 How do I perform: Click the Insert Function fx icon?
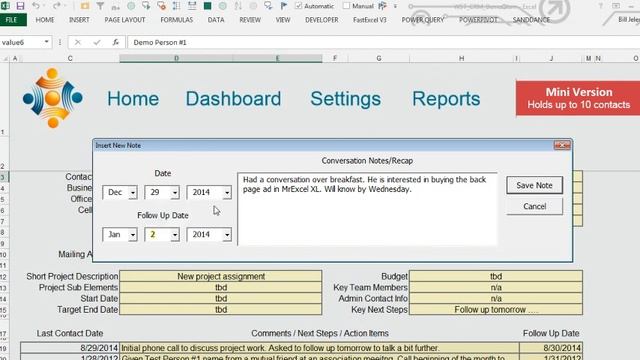pos(116,42)
